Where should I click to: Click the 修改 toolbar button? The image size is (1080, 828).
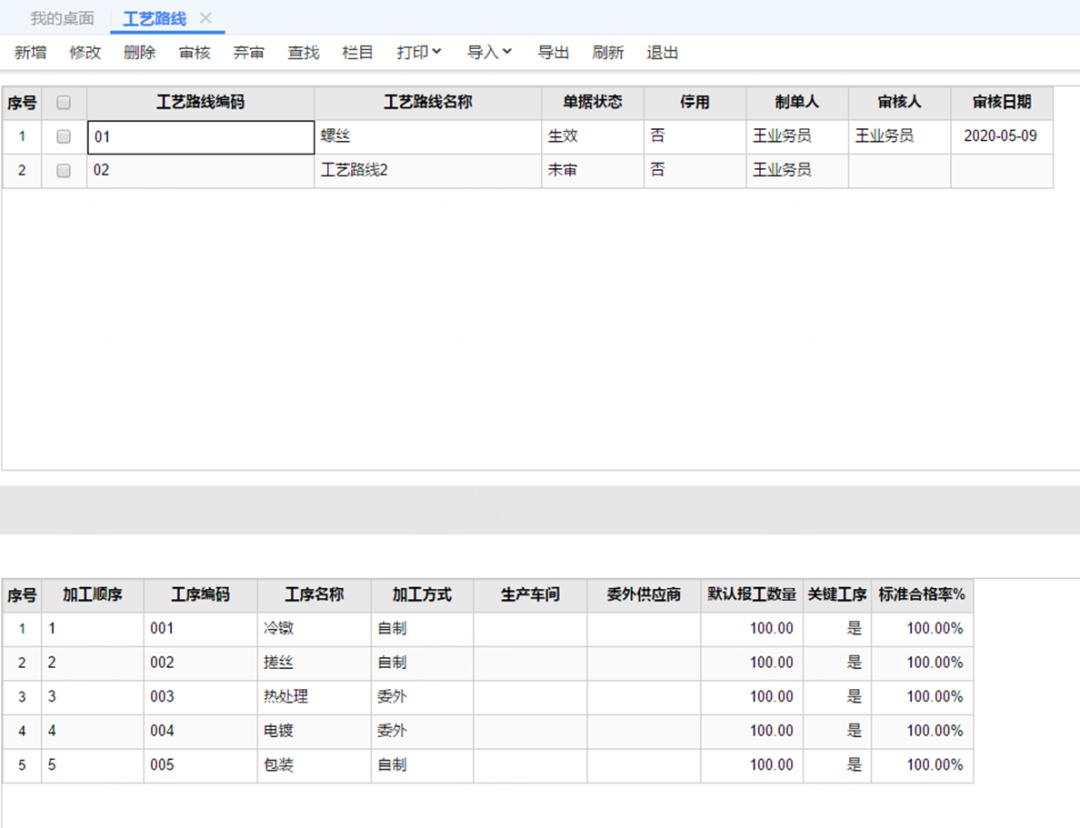85,52
